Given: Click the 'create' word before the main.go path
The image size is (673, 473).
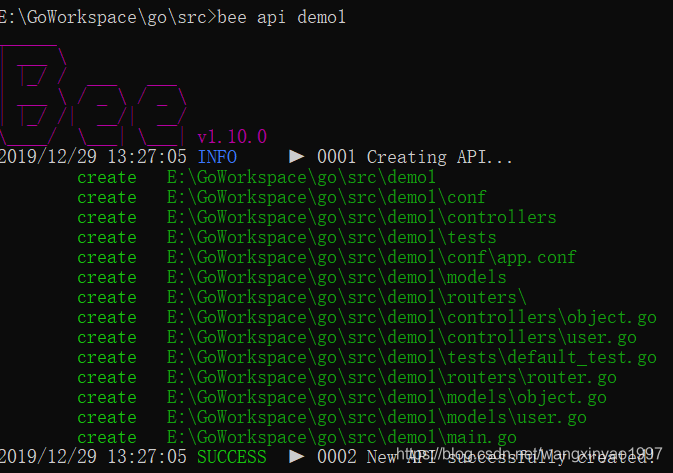Looking at the screenshot, I should pyautogui.click(x=107, y=438).
